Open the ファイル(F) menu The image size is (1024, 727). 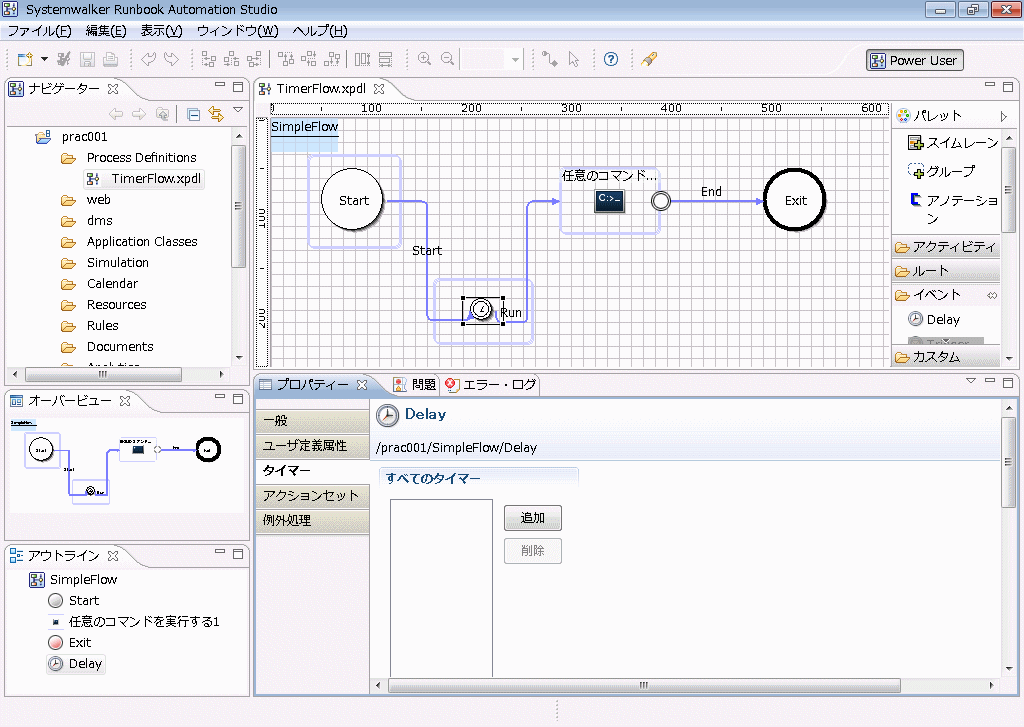coord(39,31)
